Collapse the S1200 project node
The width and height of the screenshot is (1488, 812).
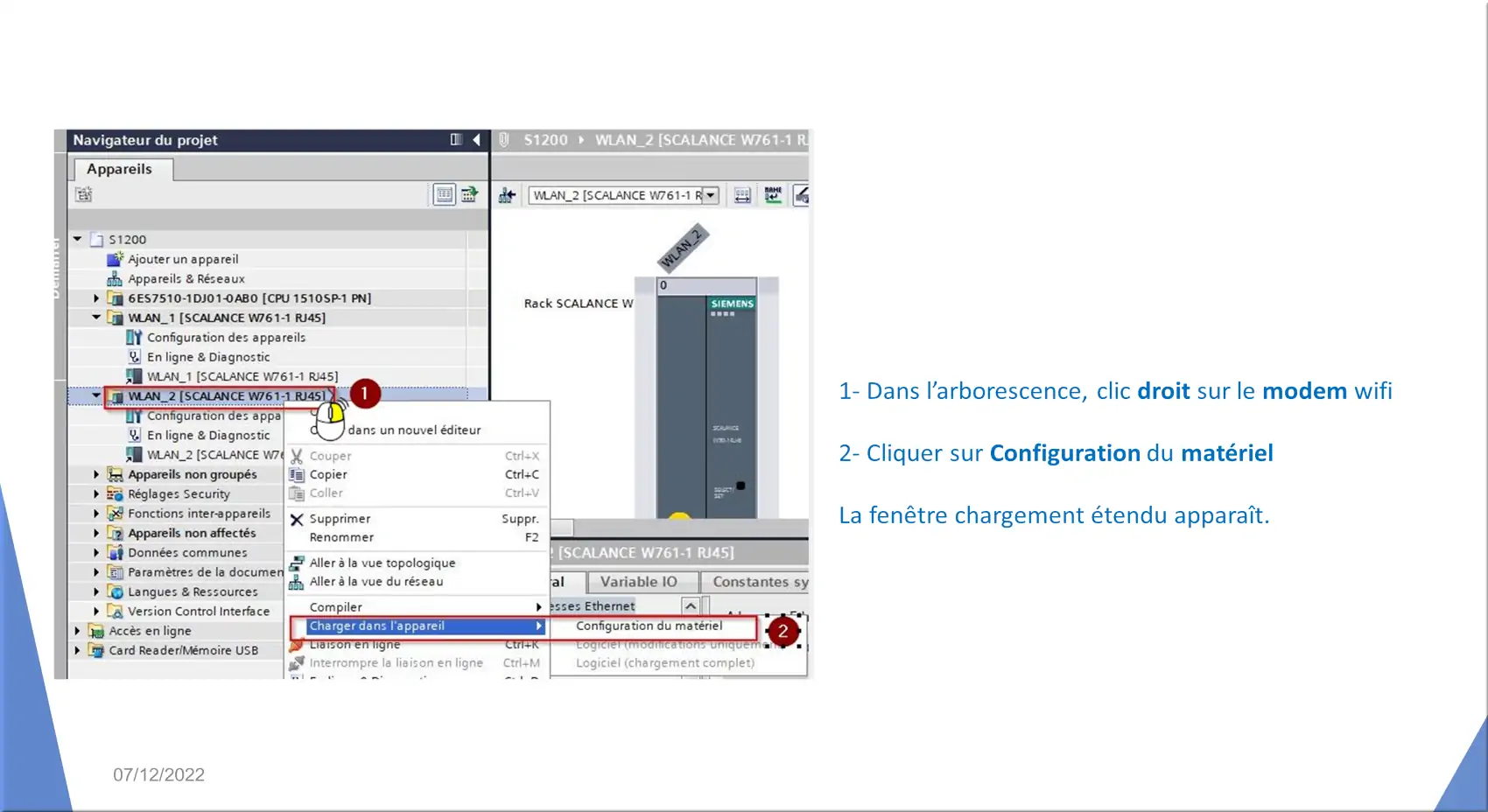(x=78, y=239)
